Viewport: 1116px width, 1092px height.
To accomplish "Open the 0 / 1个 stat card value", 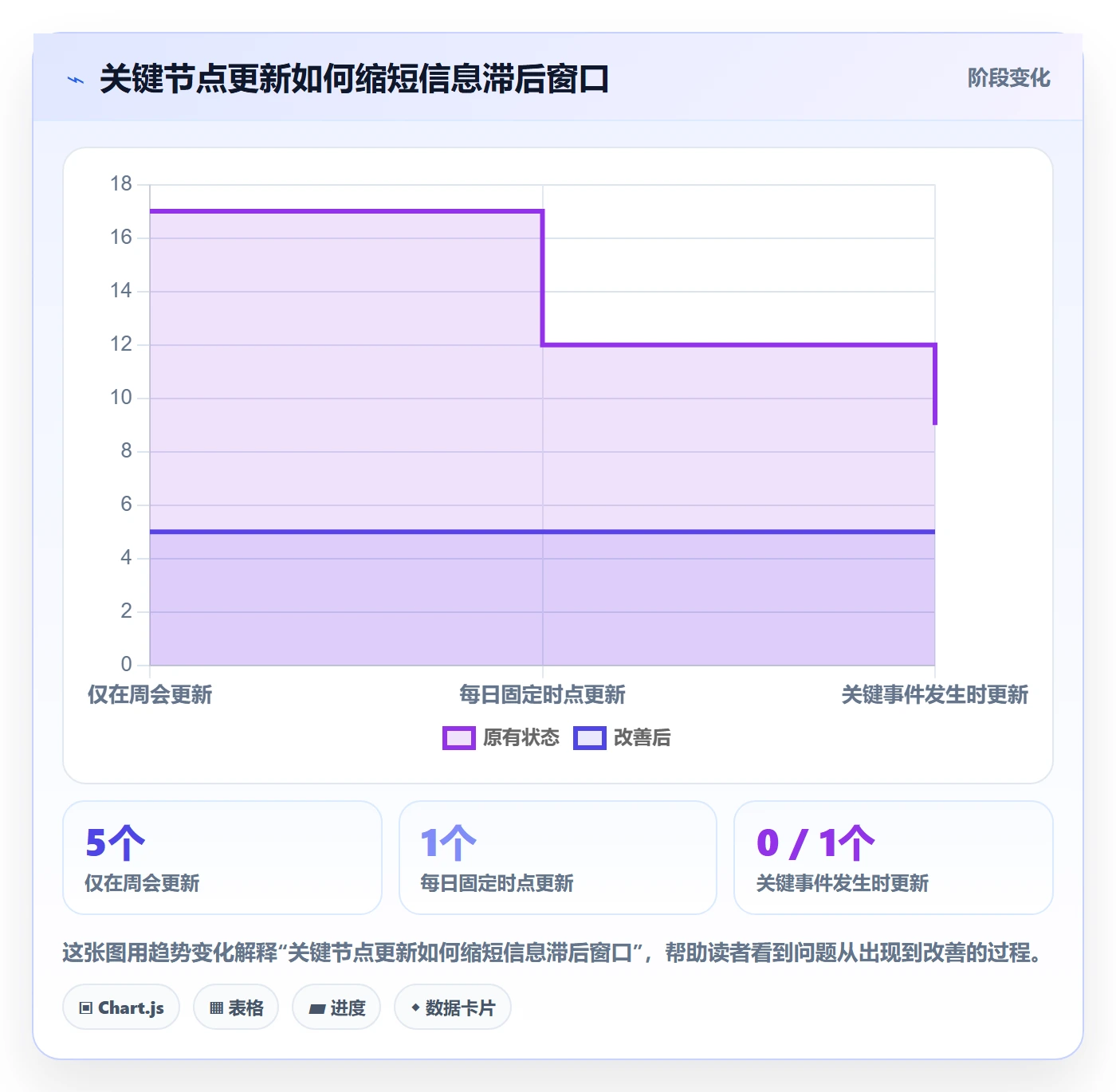I will tap(815, 843).
